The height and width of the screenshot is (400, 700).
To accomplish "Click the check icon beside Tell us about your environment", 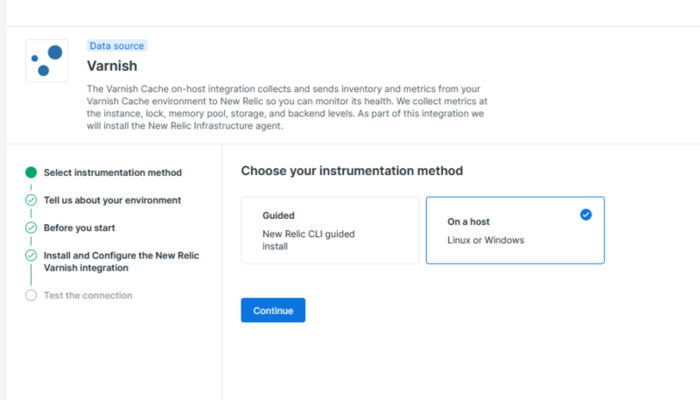I will 31,200.
